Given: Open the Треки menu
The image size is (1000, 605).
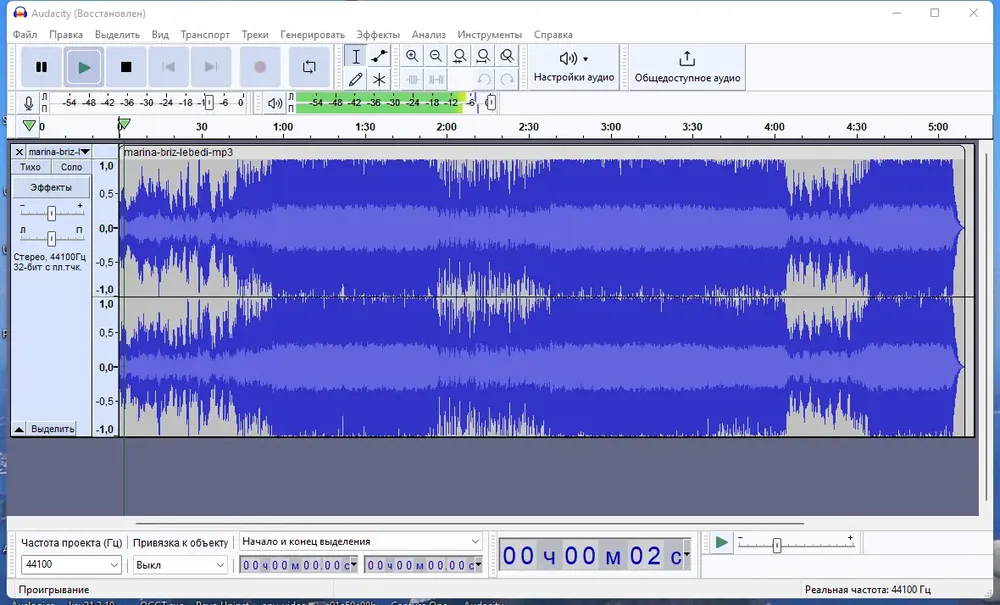Looking at the screenshot, I should pyautogui.click(x=254, y=34).
